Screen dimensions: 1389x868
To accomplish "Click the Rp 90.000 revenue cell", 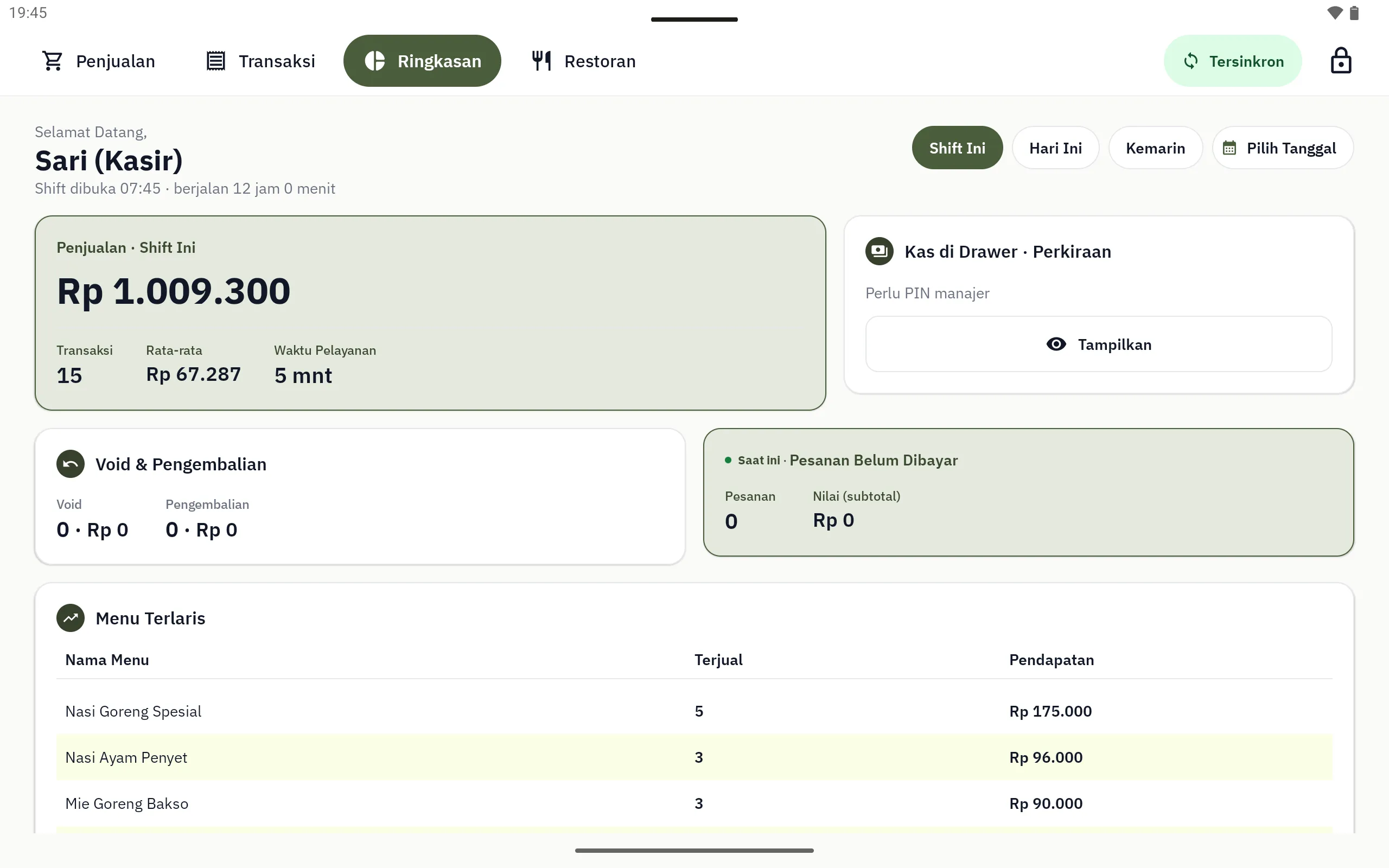I will point(1046,803).
